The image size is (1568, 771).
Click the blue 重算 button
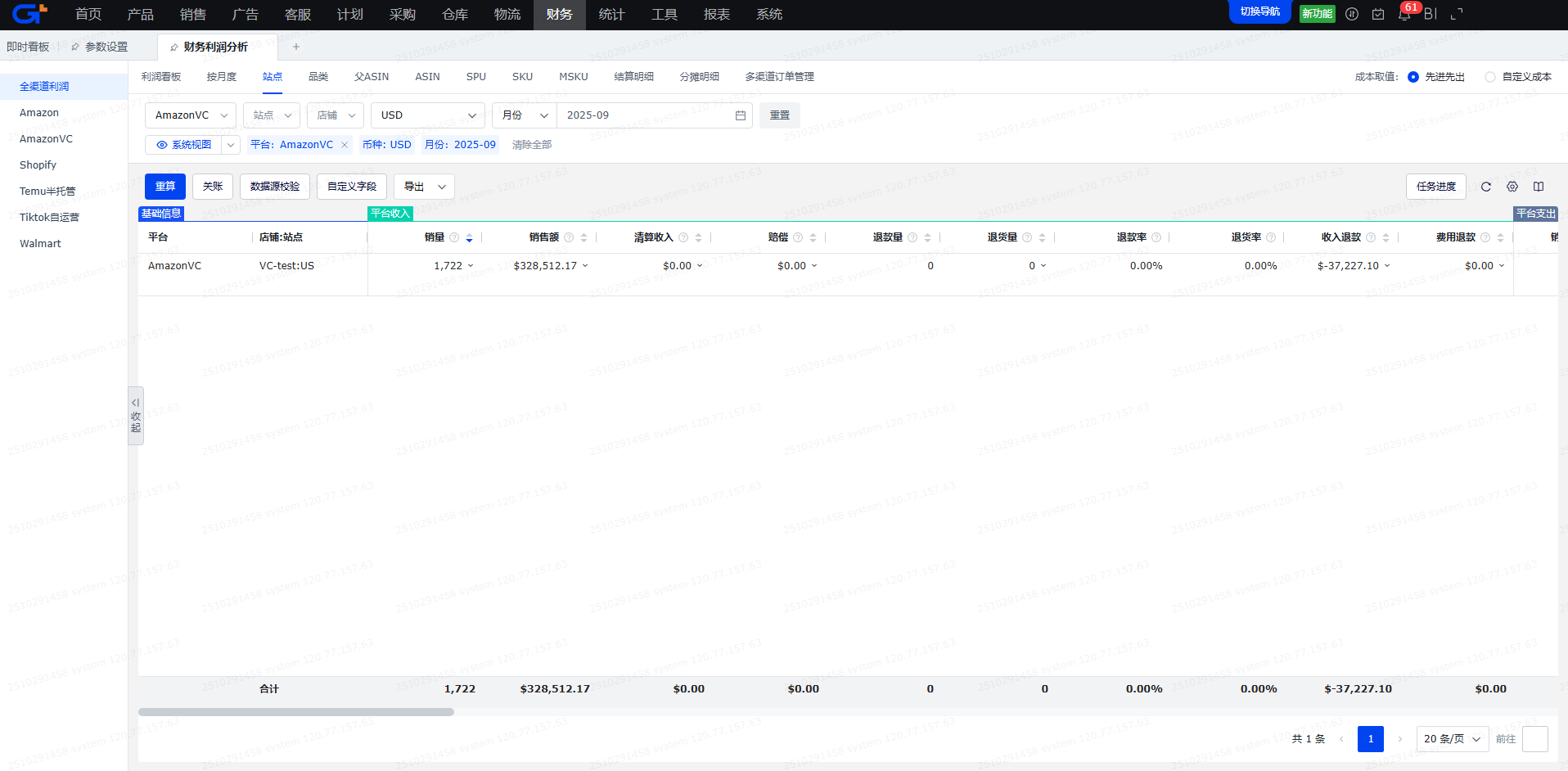pyautogui.click(x=165, y=187)
